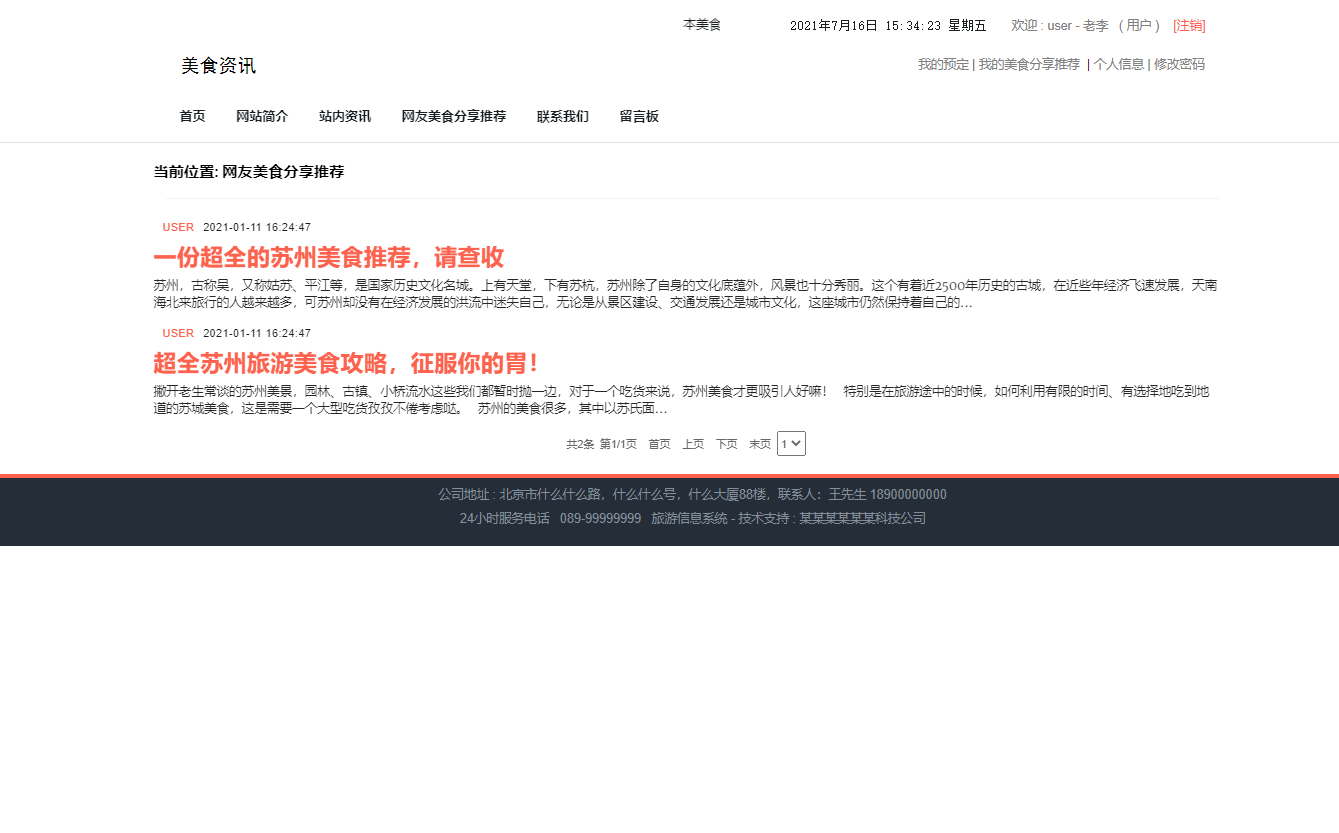Expand the page number dropdown
Screen dimensions: 1339x833
[791, 443]
